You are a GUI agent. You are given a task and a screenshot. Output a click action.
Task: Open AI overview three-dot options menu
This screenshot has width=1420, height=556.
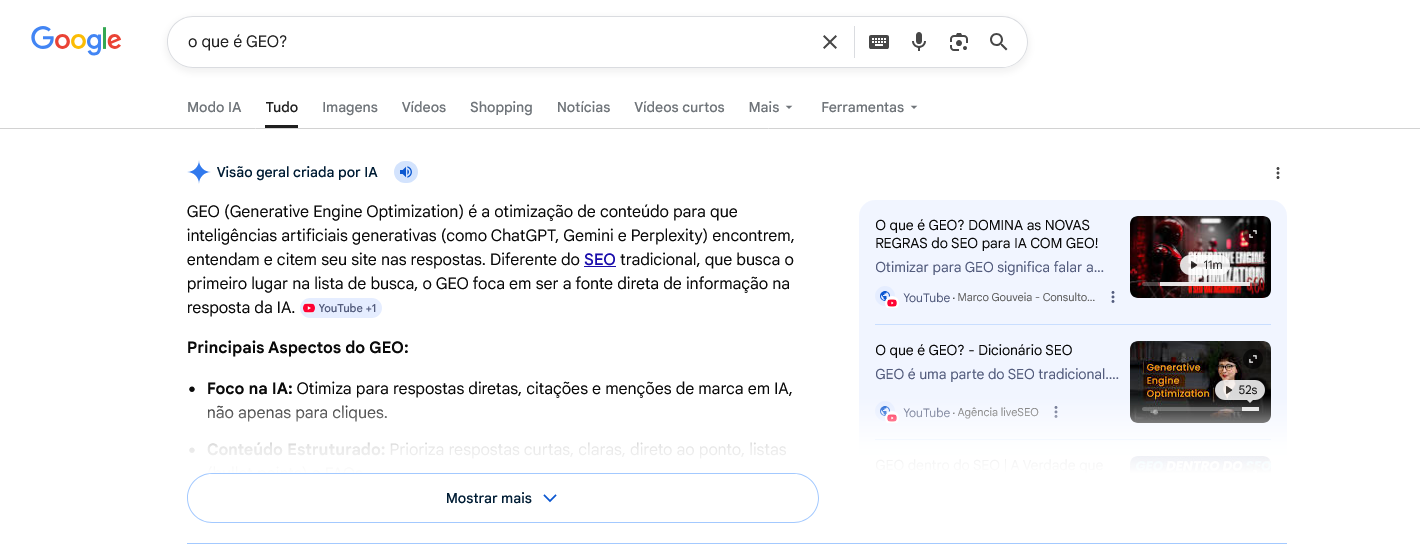click(x=1277, y=173)
